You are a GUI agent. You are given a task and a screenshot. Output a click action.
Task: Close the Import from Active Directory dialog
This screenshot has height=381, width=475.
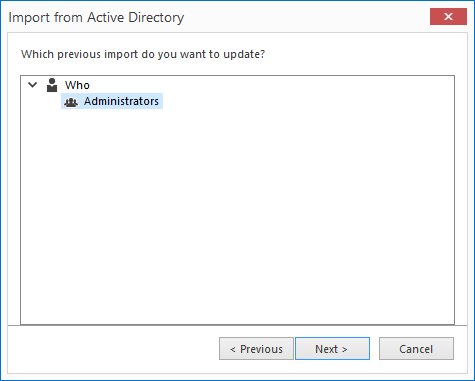pos(448,16)
